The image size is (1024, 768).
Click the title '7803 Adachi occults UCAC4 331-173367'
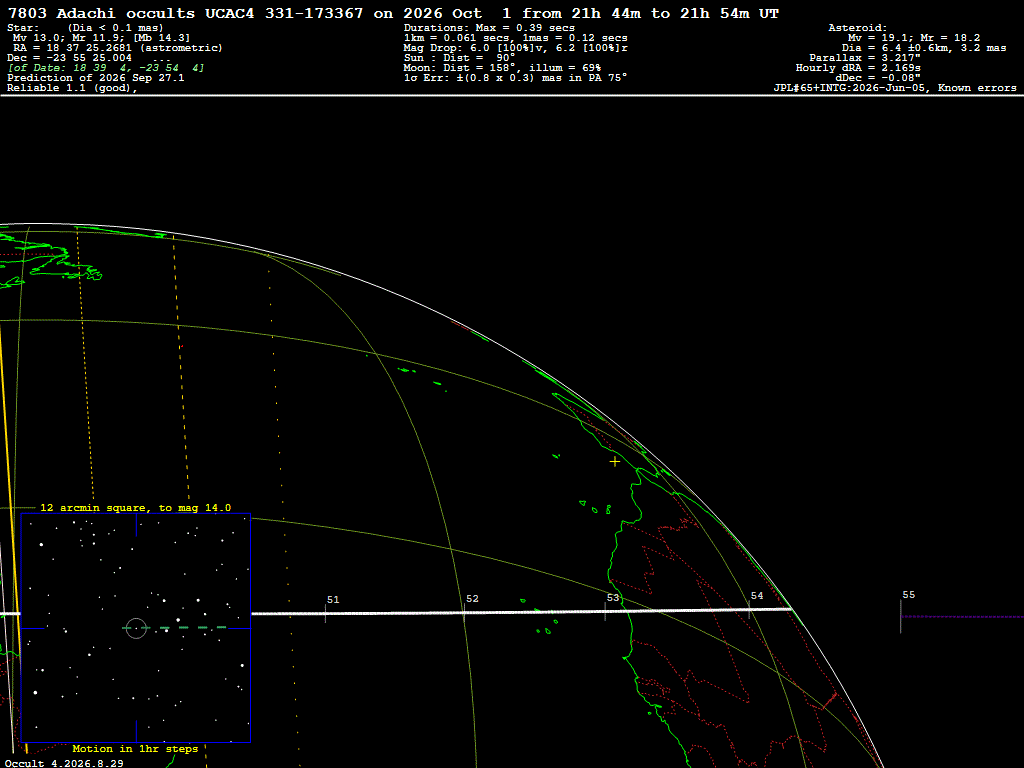pyautogui.click(x=185, y=13)
